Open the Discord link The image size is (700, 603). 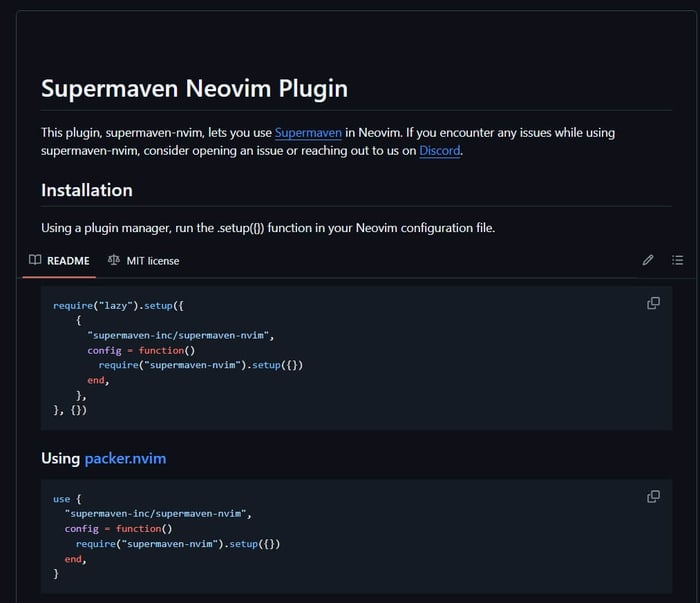point(440,150)
